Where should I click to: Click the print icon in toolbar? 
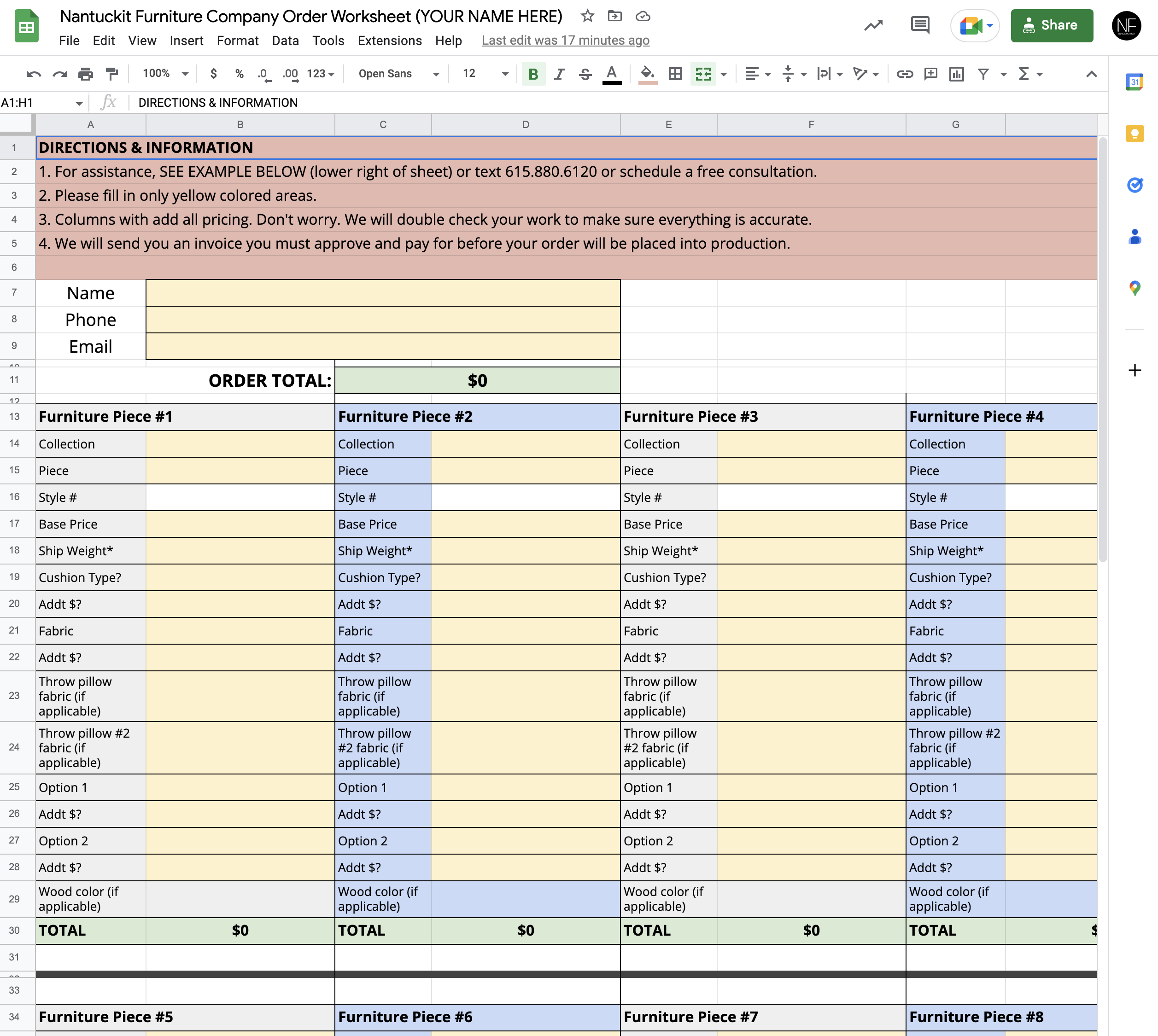coord(85,74)
